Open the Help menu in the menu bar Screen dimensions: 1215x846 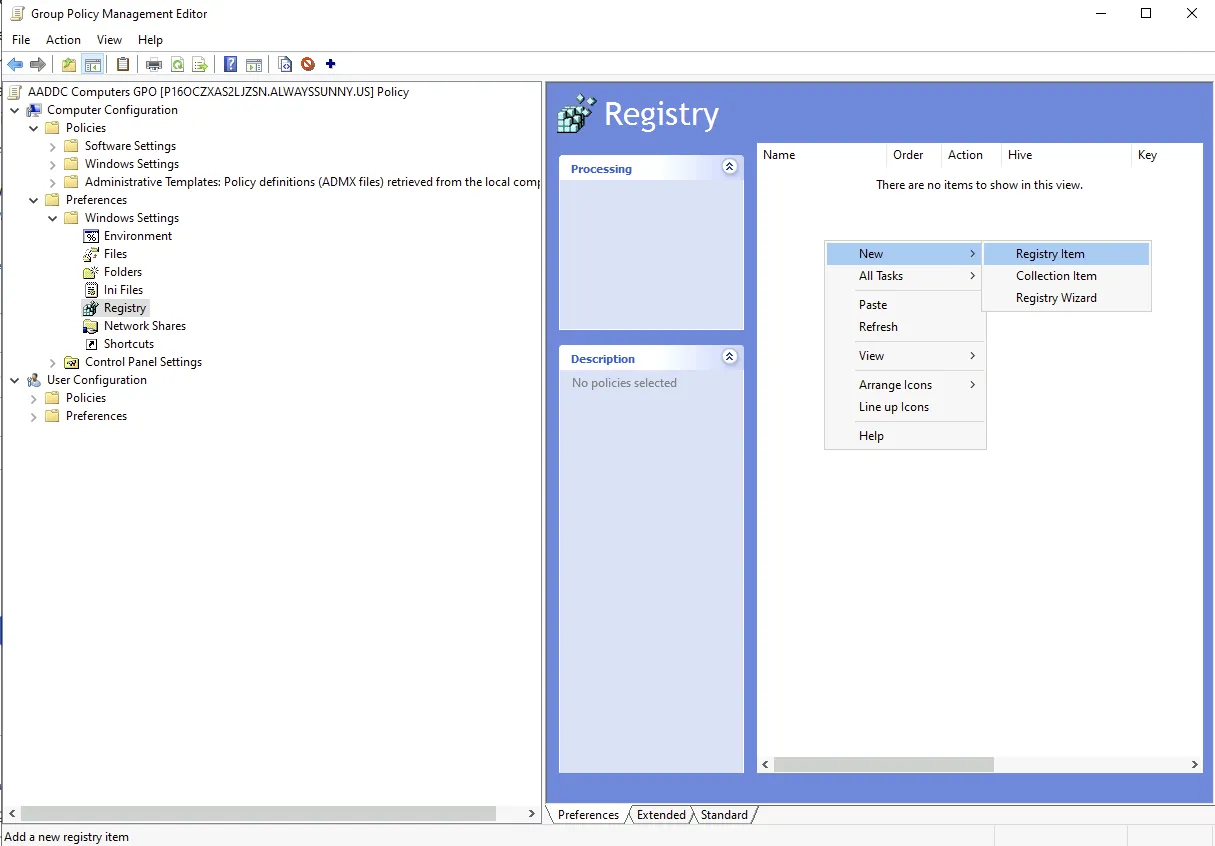pos(150,40)
